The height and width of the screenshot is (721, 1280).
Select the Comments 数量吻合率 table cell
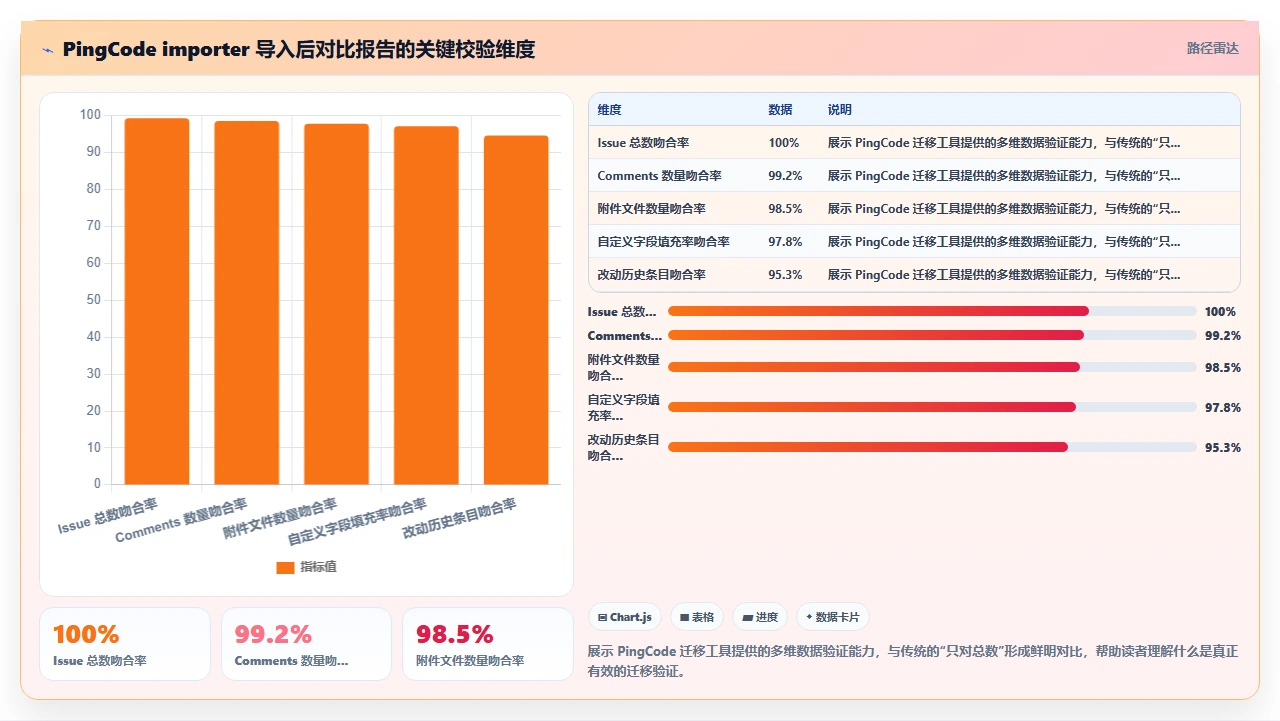[x=659, y=176]
